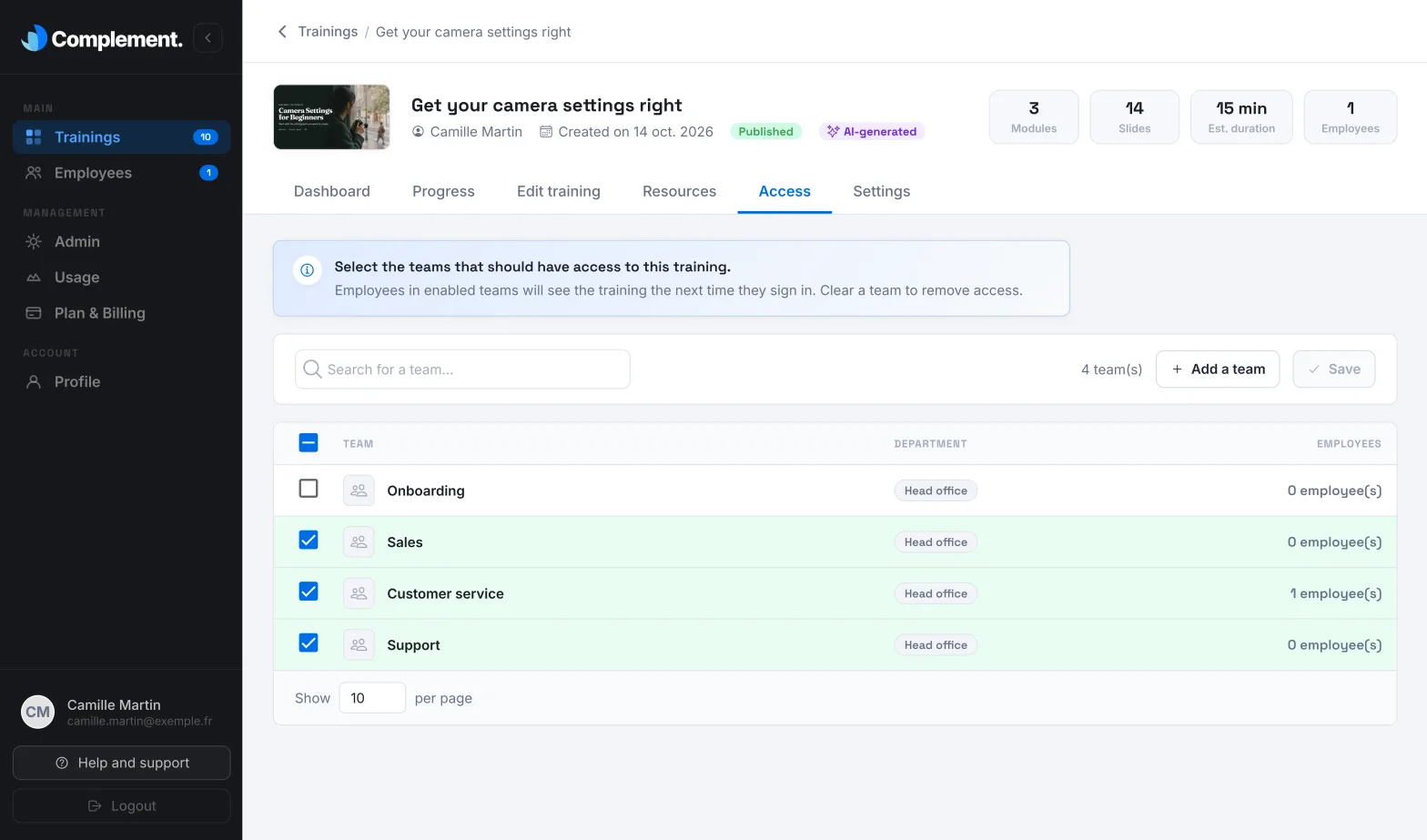The image size is (1427, 840).
Task: Focus the Search for a team field
Action: click(462, 369)
